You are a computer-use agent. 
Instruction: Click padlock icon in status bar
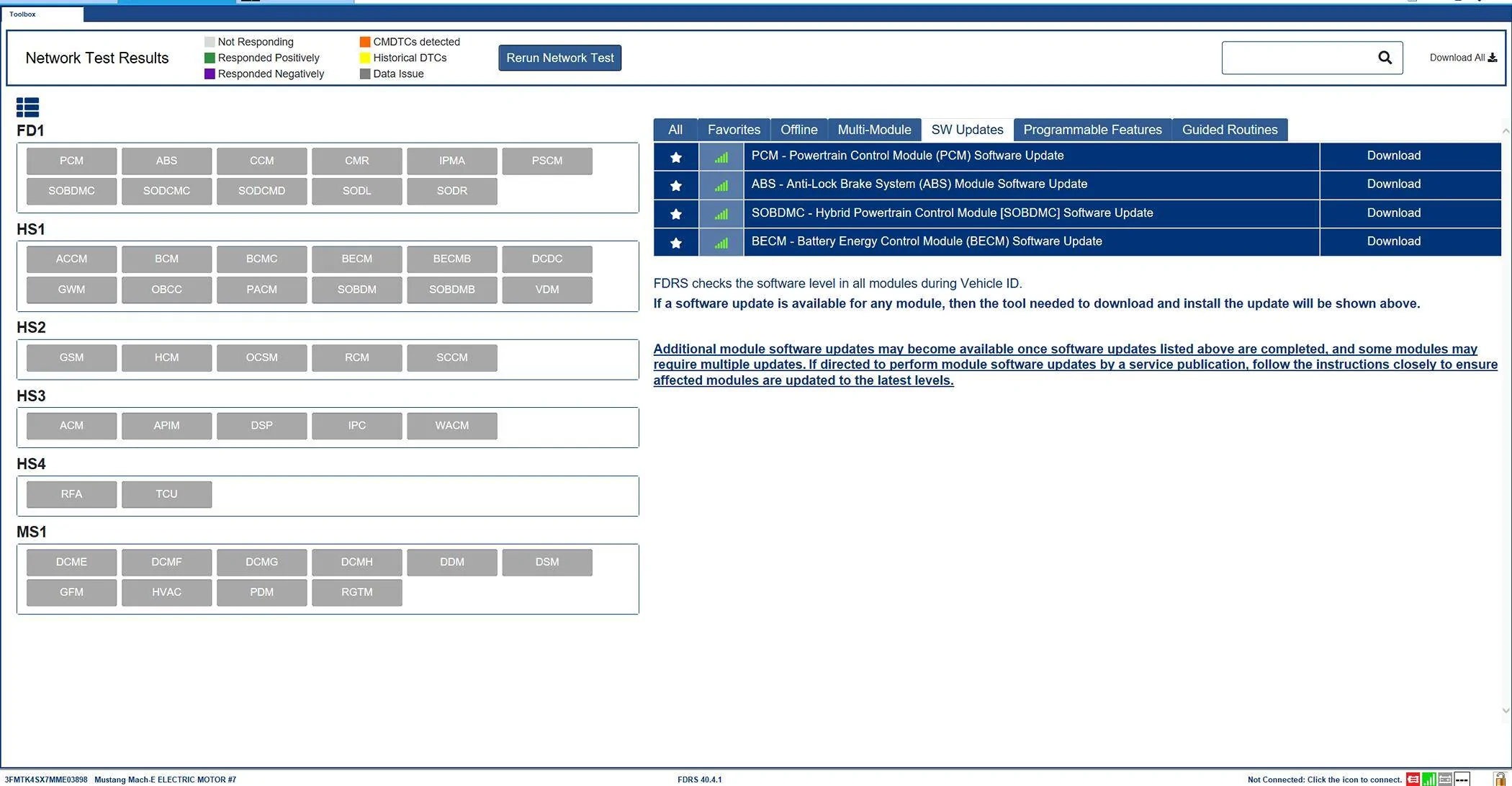(x=1500, y=780)
